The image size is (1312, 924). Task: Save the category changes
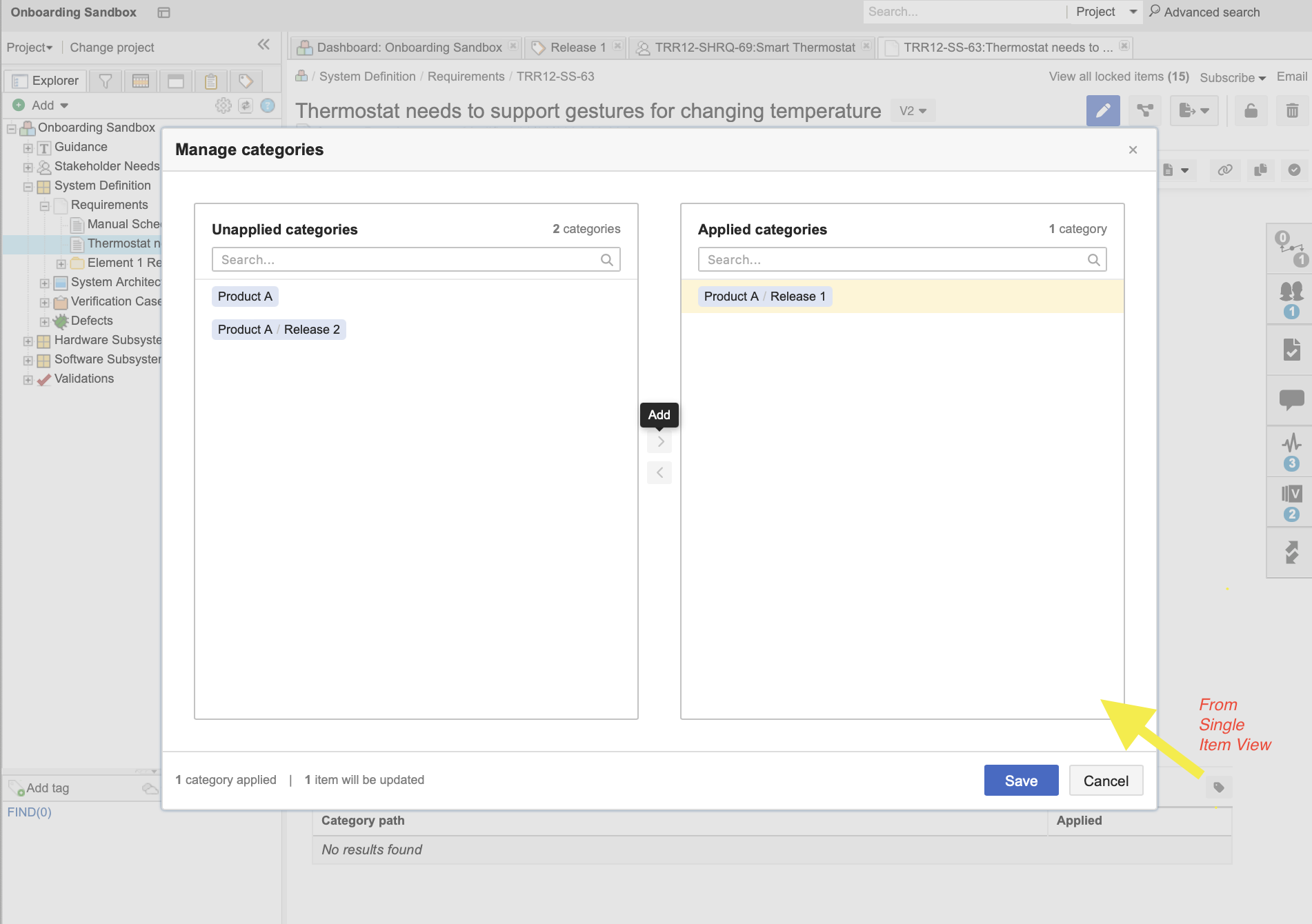(1021, 781)
